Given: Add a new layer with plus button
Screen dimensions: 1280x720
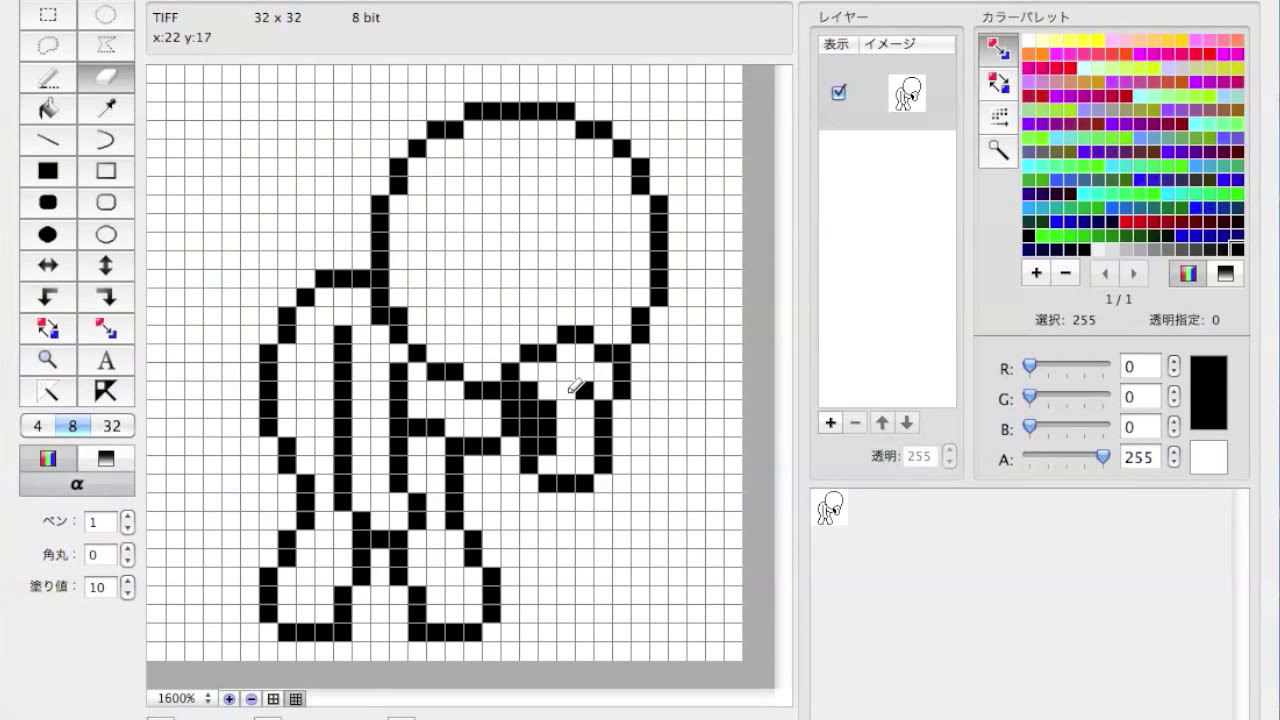Looking at the screenshot, I should [x=830, y=423].
